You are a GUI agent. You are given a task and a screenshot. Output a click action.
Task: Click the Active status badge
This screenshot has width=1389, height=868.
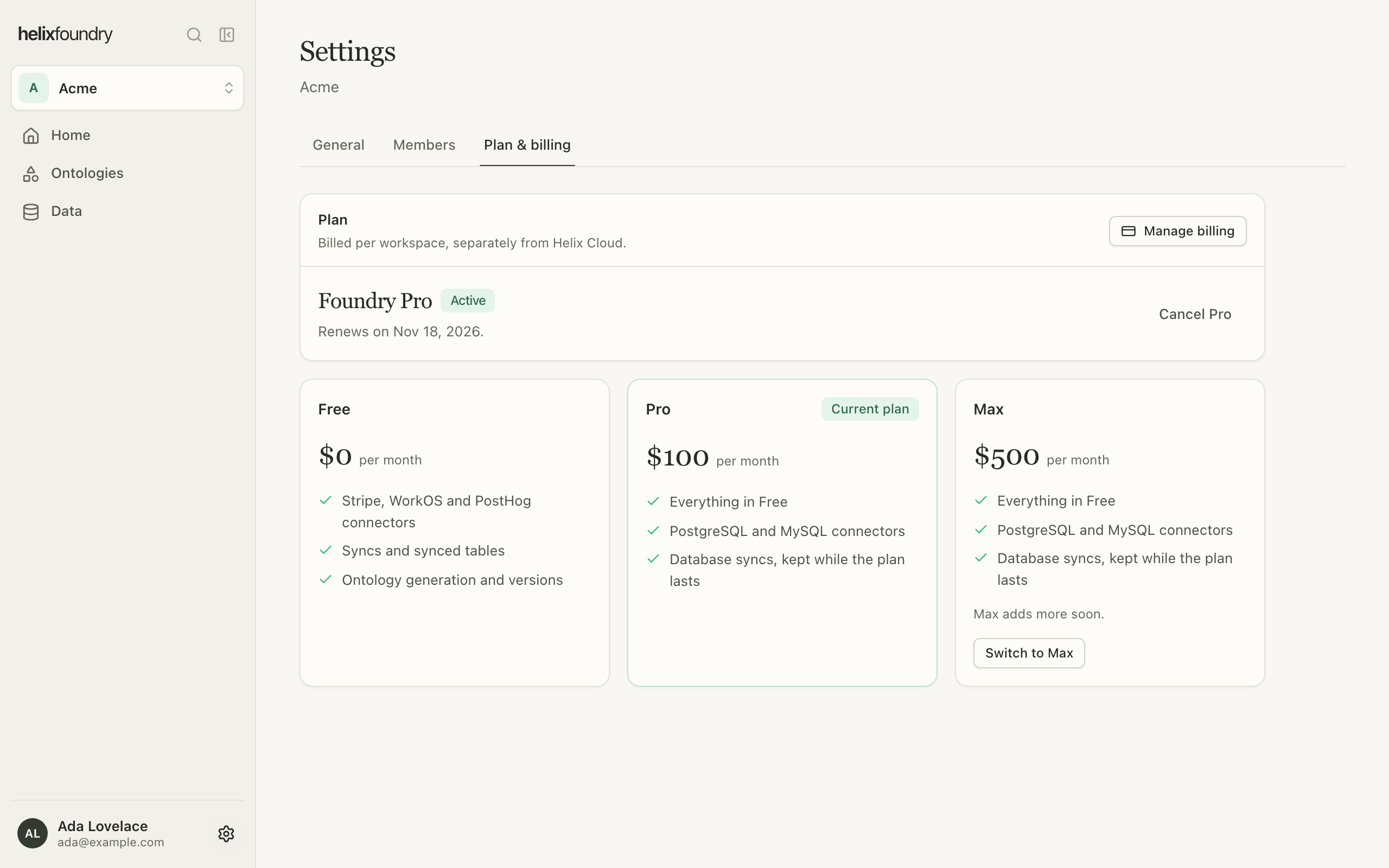pyautogui.click(x=467, y=300)
